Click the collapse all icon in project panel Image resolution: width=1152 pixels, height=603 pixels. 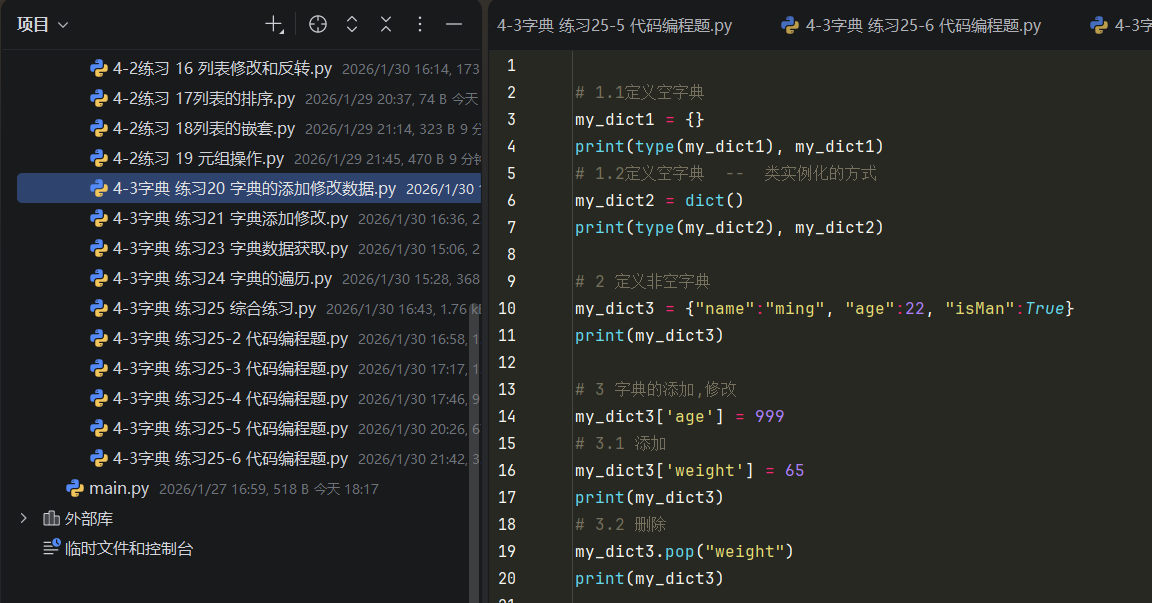(x=386, y=24)
